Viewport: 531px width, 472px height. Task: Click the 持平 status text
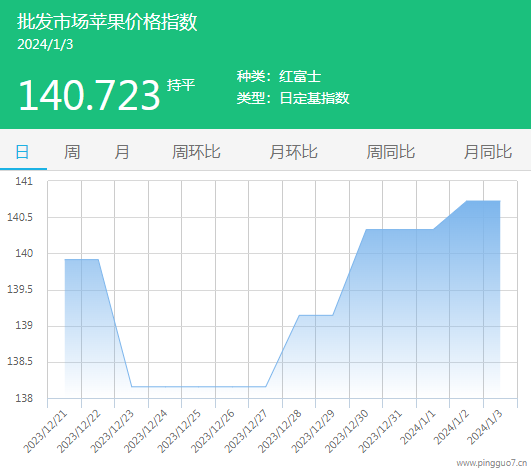pyautogui.click(x=181, y=85)
